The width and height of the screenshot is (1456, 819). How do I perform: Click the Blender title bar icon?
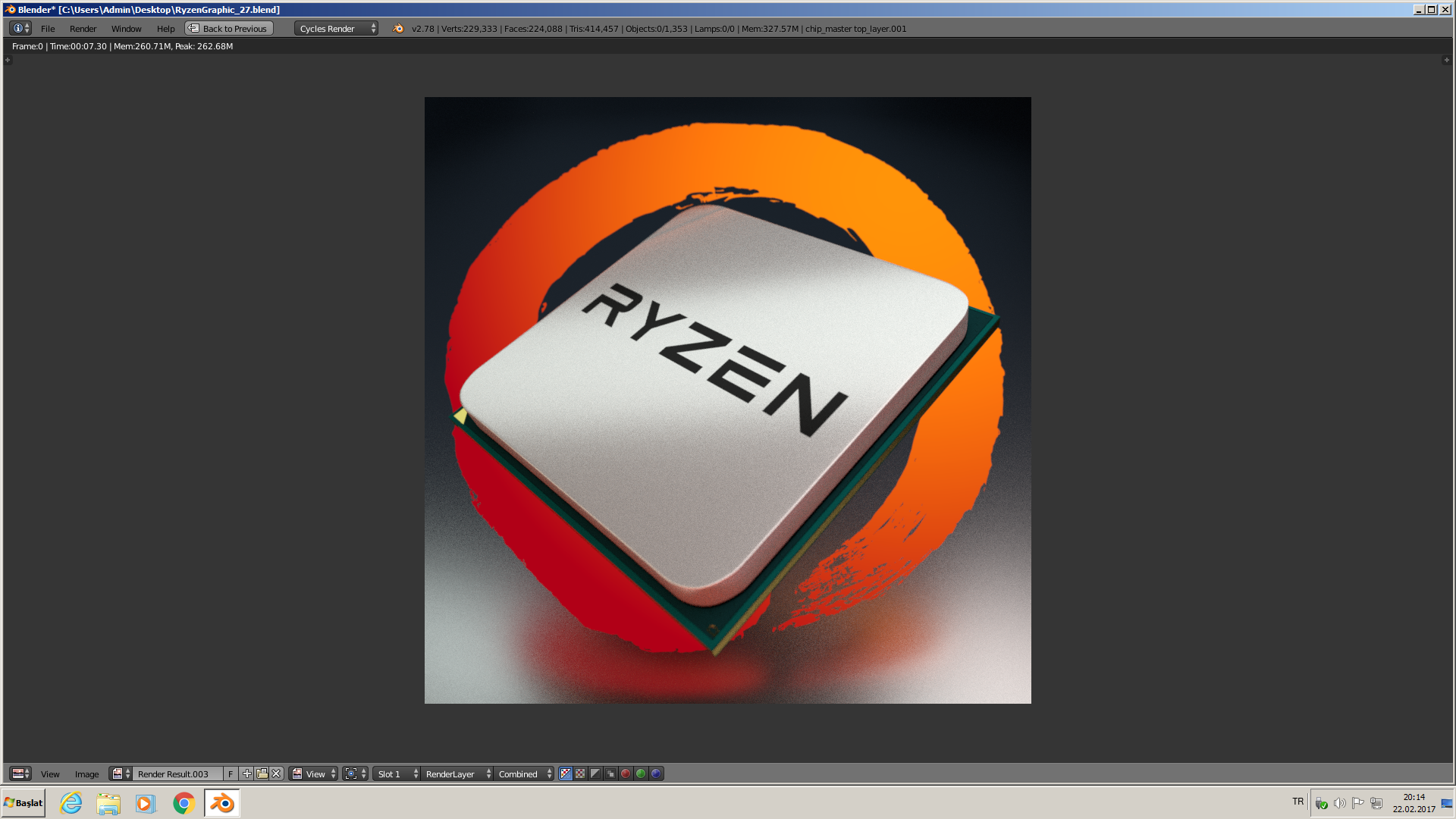(x=10, y=10)
